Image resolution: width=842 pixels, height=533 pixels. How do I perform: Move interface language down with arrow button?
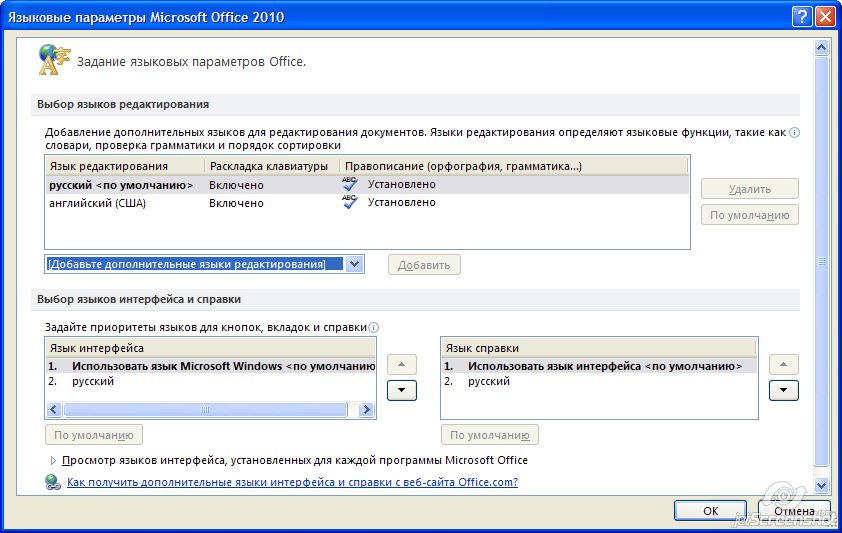click(402, 390)
